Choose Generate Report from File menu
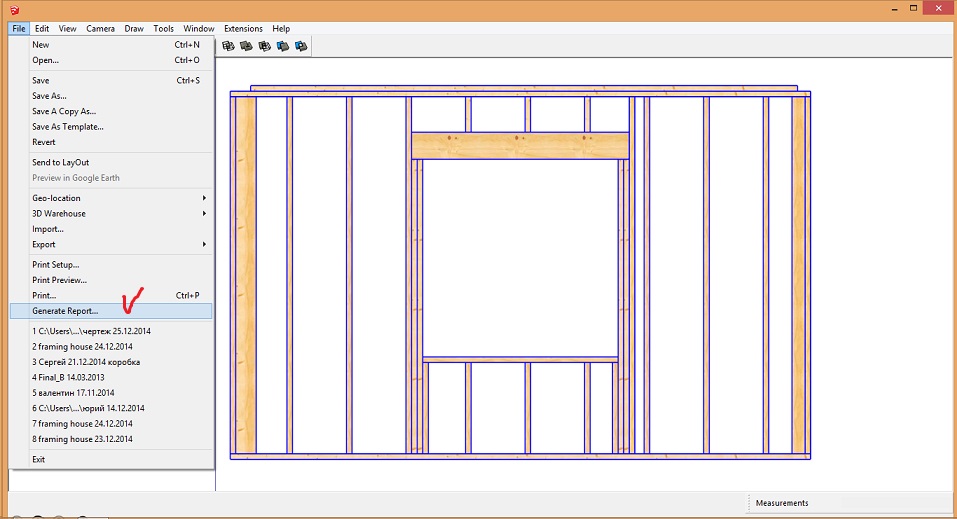957x519 pixels. [x=65, y=311]
